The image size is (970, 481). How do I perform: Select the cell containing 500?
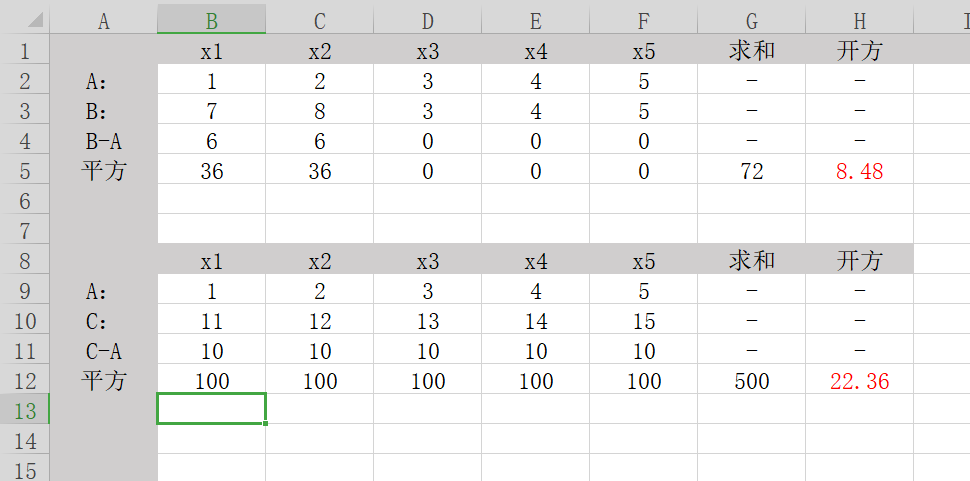(x=752, y=380)
